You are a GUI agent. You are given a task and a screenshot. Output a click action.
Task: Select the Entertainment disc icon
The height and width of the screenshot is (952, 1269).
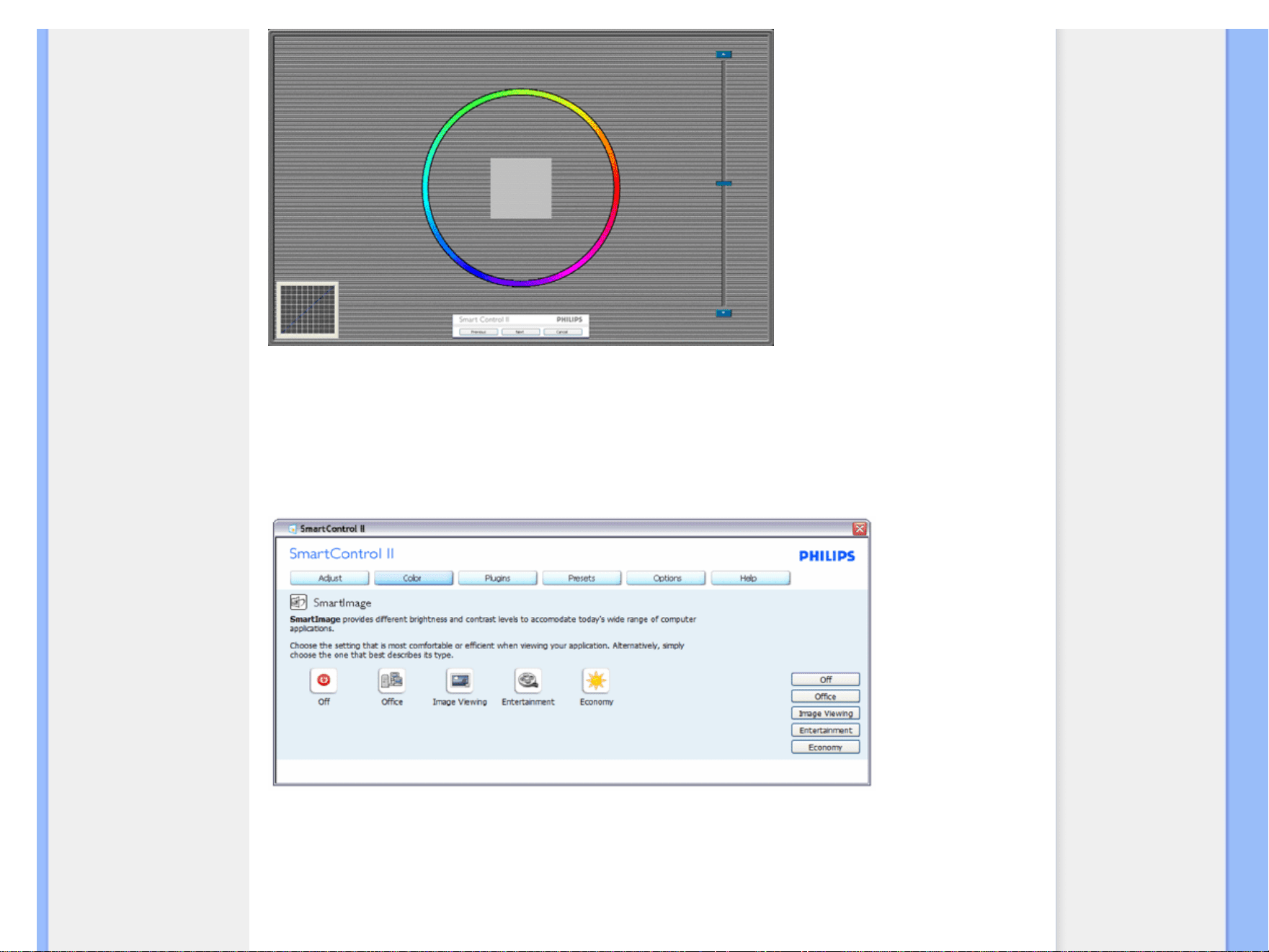[x=528, y=680]
